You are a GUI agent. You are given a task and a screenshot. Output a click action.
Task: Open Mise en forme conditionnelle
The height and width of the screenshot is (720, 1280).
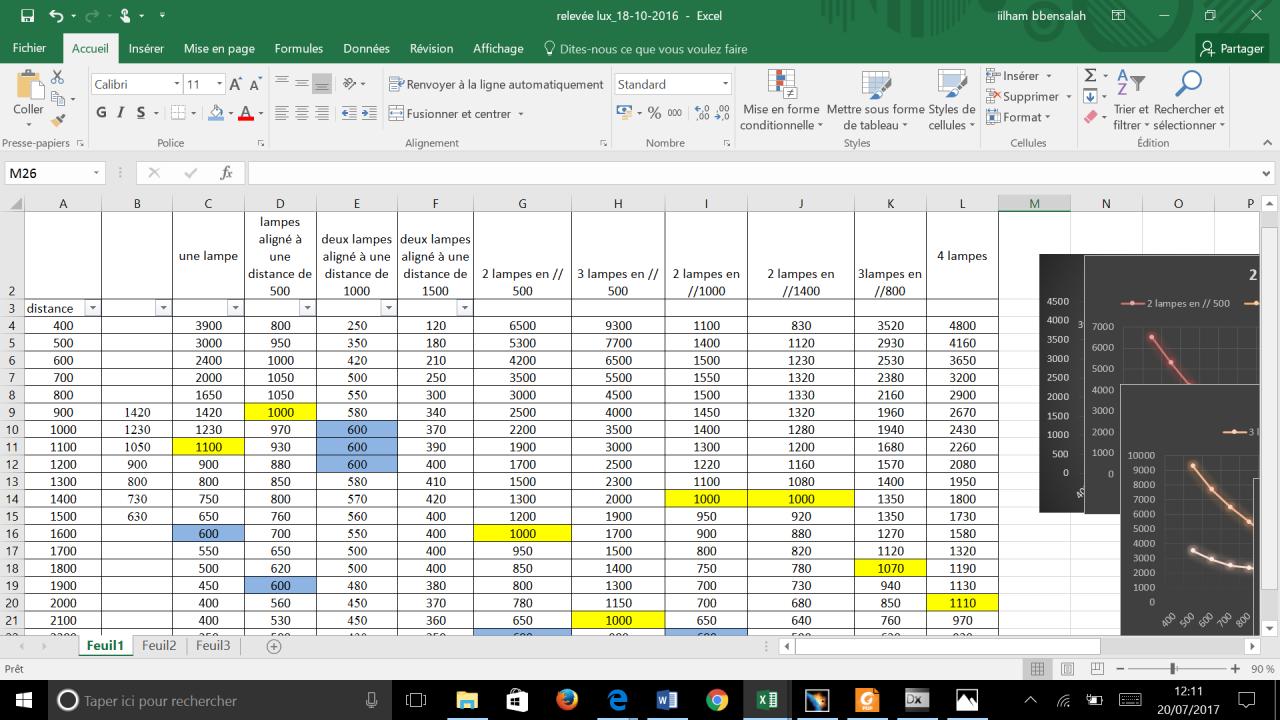pyautogui.click(x=781, y=102)
